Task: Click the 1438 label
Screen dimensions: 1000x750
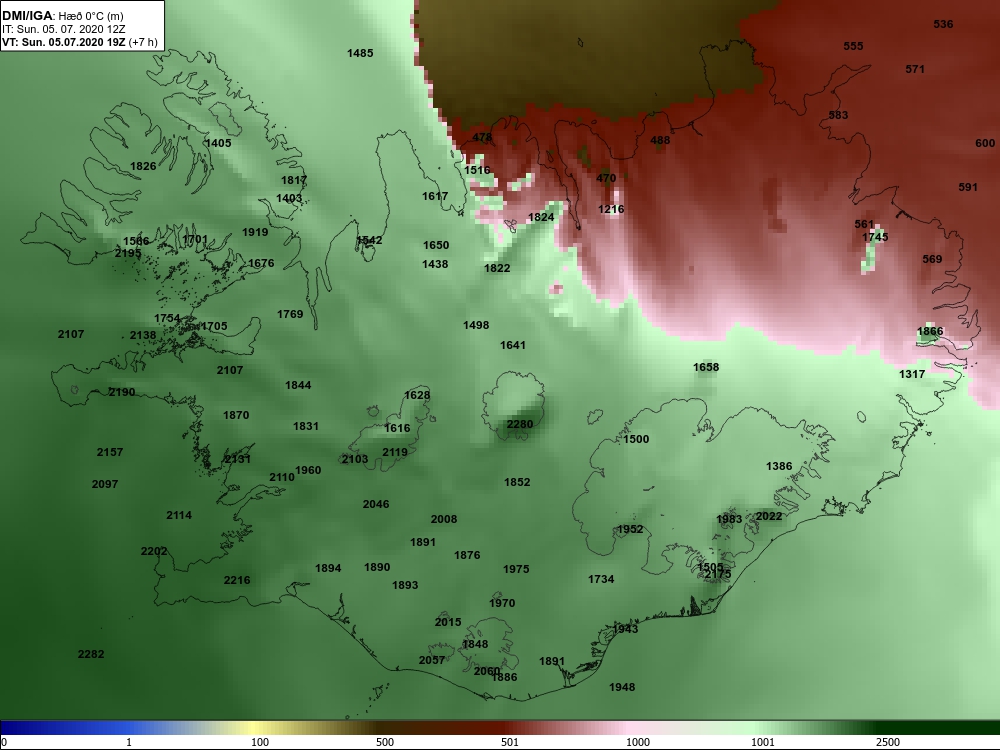Action: point(435,263)
